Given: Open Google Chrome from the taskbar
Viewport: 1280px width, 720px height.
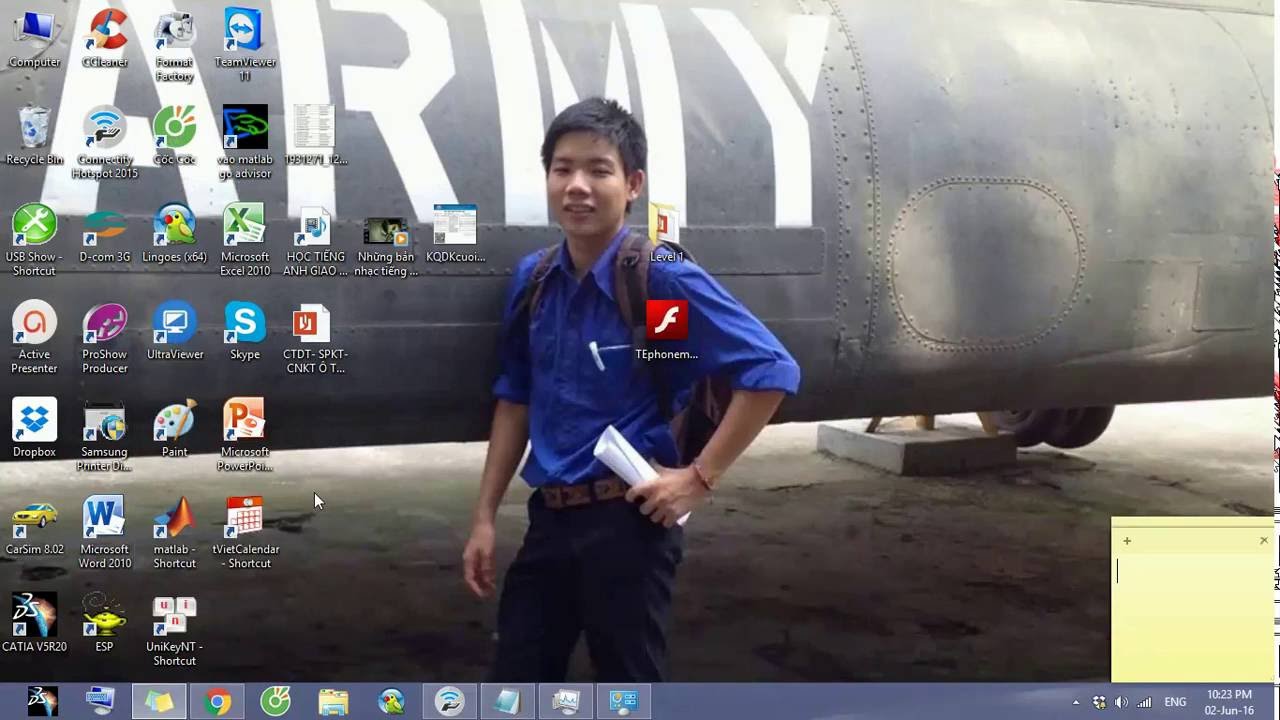Looking at the screenshot, I should point(217,701).
